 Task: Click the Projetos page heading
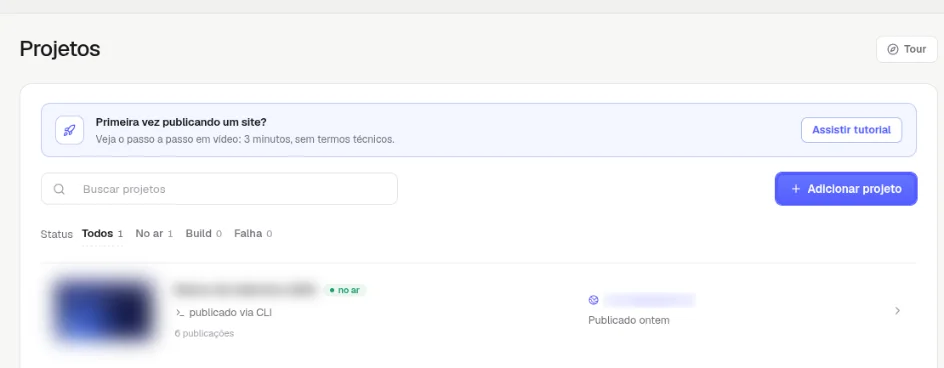60,49
